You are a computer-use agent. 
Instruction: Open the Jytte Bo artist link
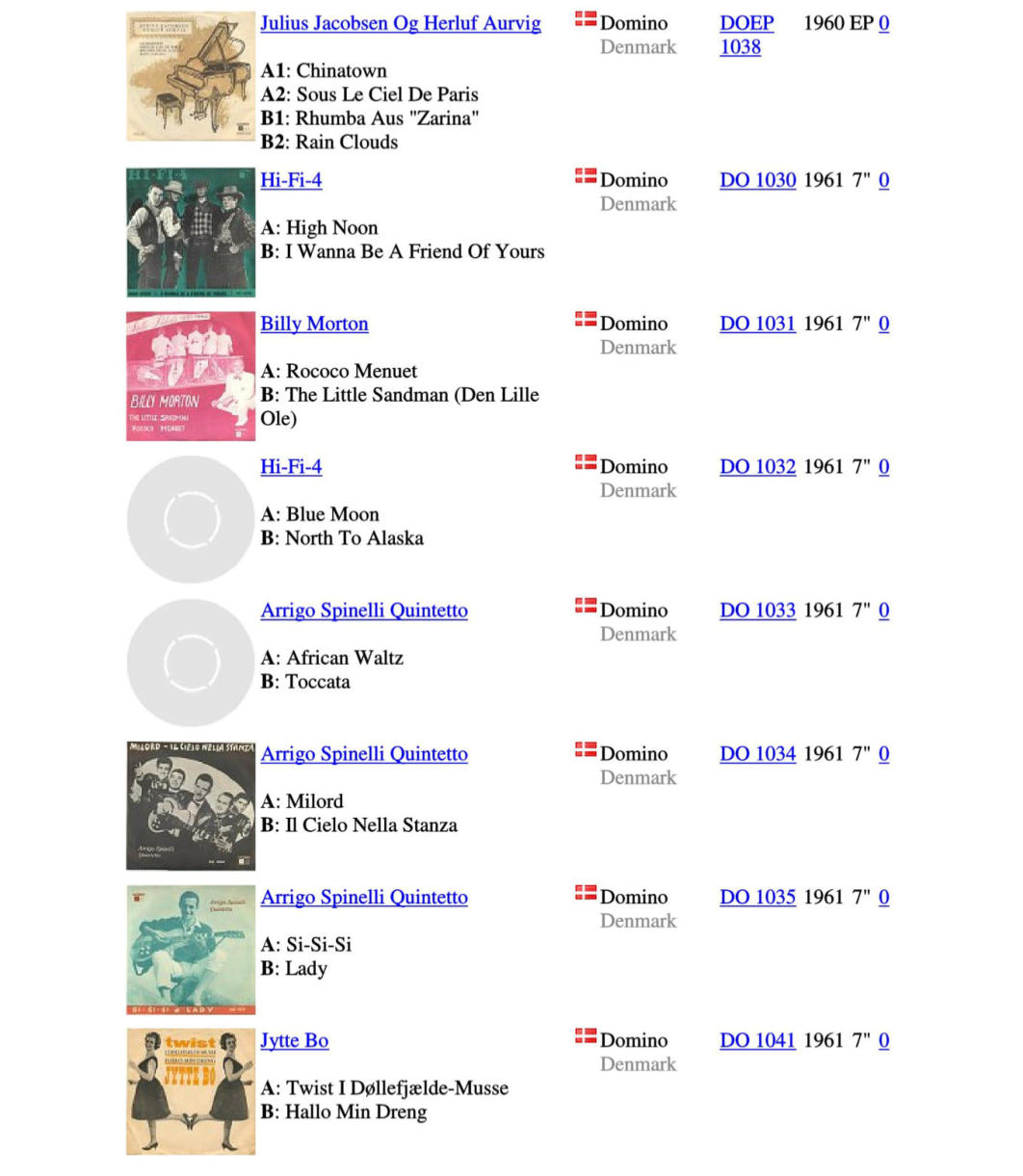coord(294,1041)
